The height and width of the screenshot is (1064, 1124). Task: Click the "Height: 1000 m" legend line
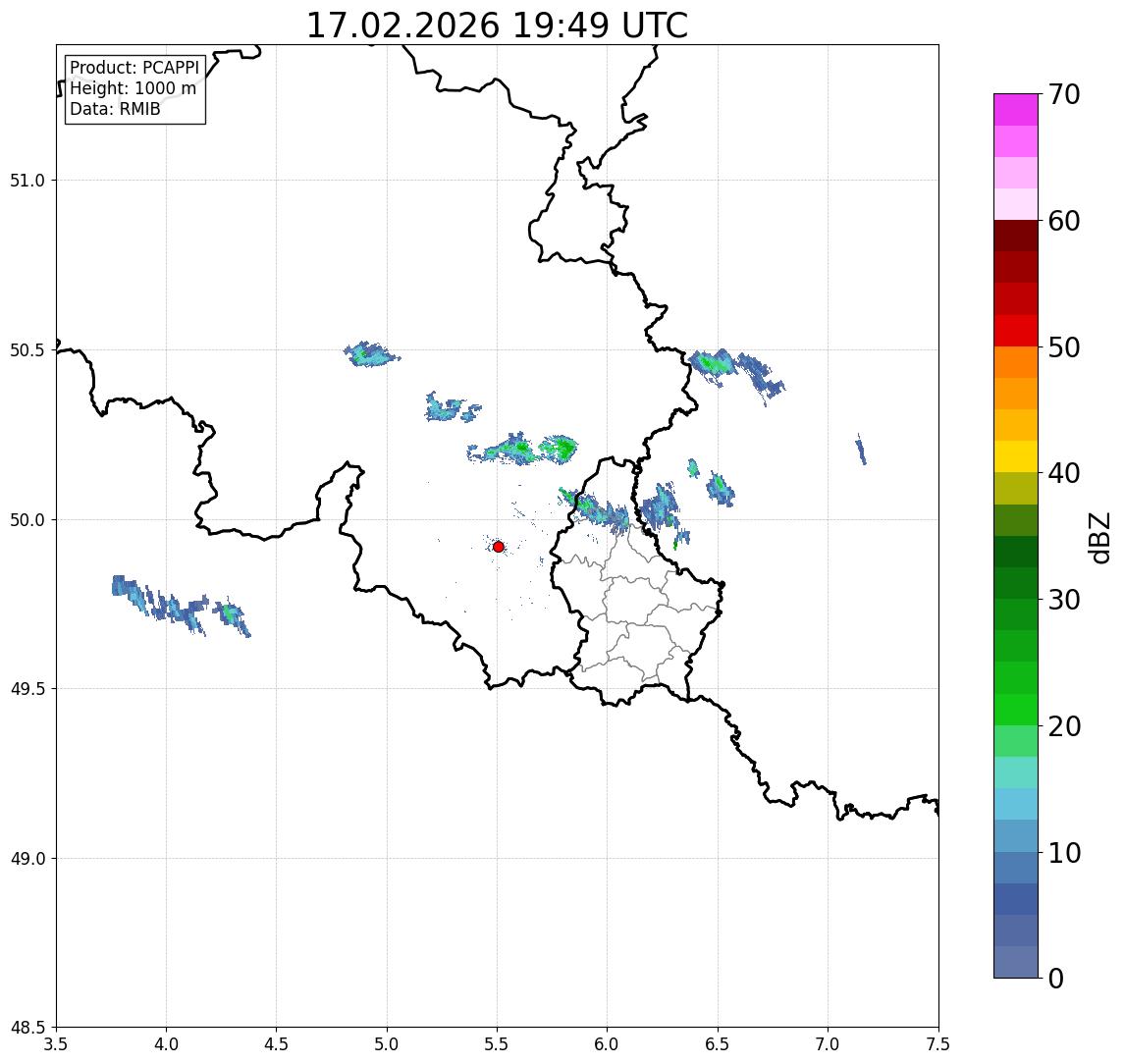[x=133, y=88]
